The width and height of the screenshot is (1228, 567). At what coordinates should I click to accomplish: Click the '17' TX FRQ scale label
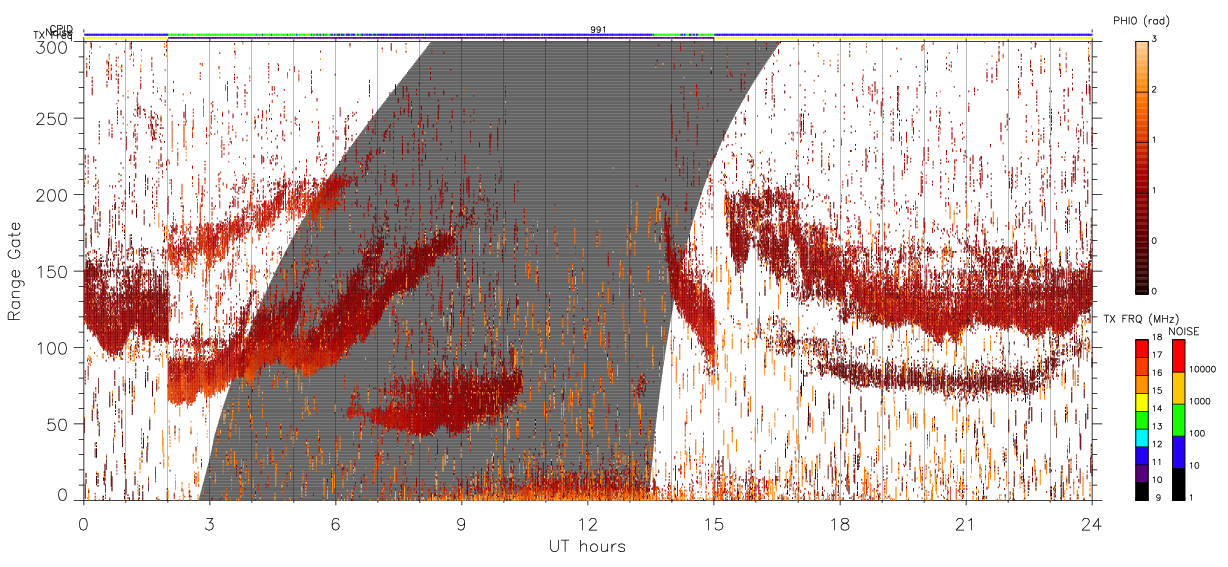[x=1157, y=357]
